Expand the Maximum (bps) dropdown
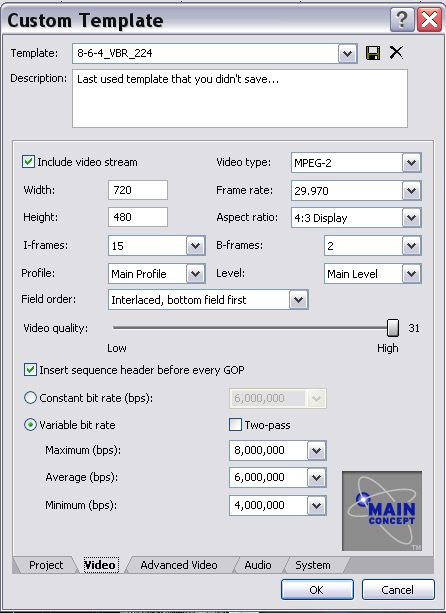Image resolution: width=446 pixels, height=613 pixels. 316,450
